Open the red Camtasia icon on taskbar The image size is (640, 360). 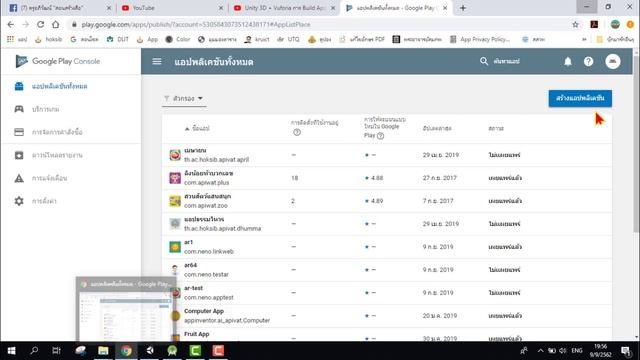pyautogui.click(x=218, y=351)
